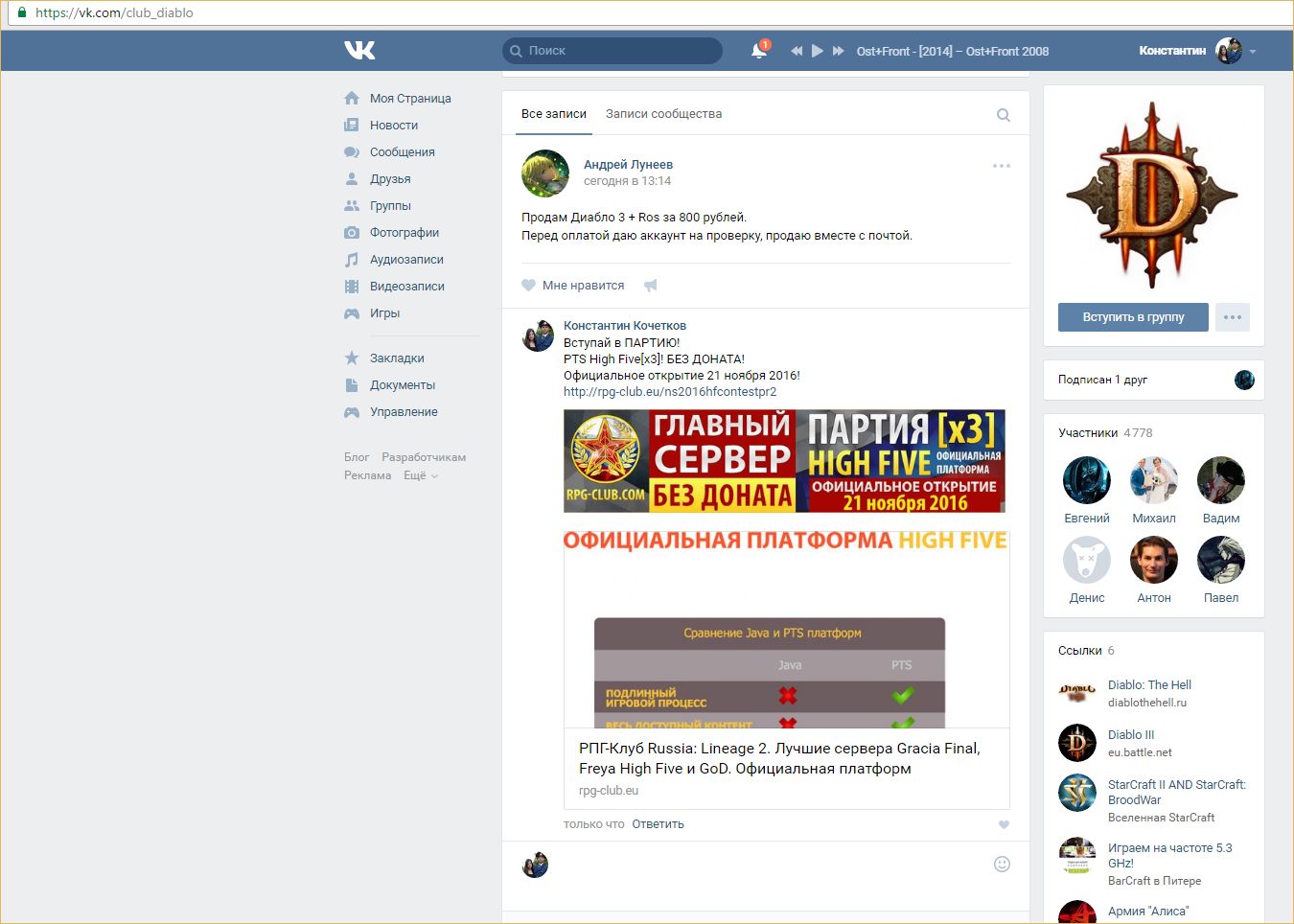Expand the Константин profile dropdown arrow

1253,52
